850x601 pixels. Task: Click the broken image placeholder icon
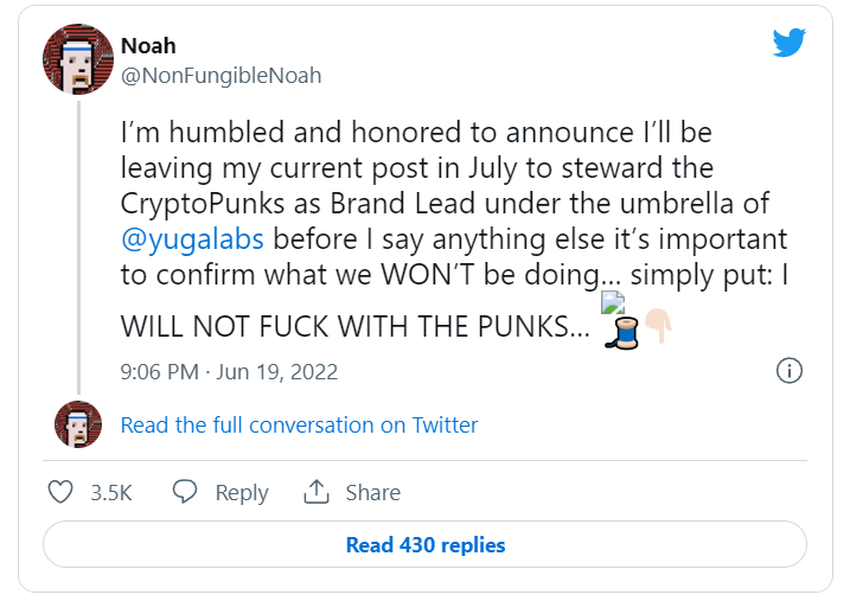612,304
